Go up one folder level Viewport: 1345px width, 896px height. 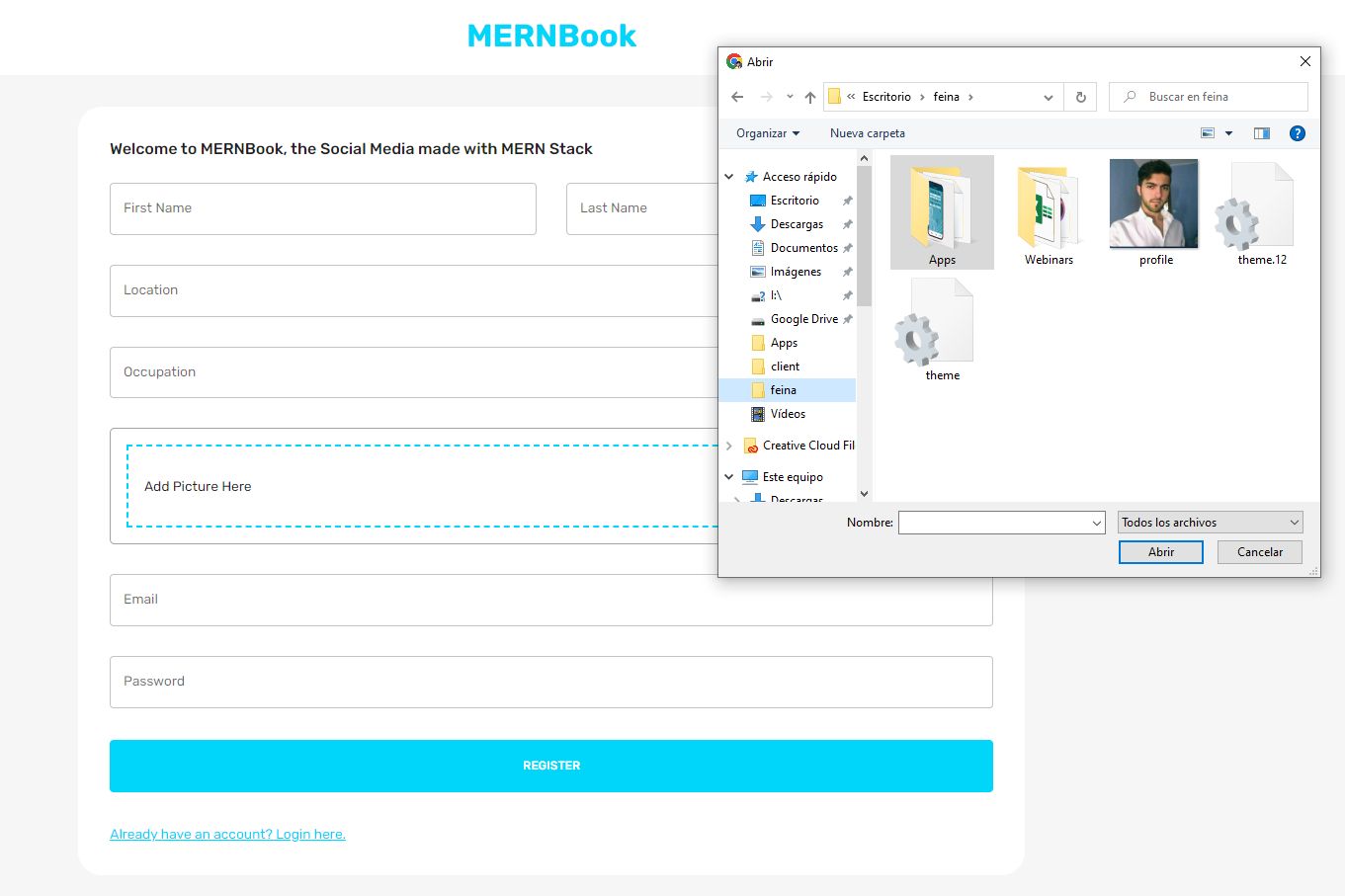pyautogui.click(x=810, y=97)
